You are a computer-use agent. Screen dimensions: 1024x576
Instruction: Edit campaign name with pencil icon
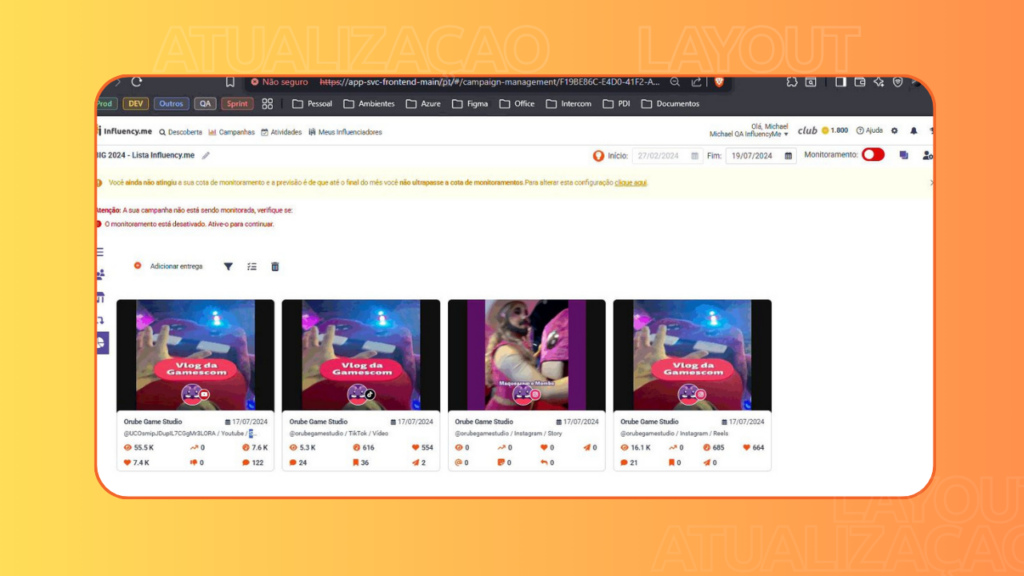click(x=206, y=155)
